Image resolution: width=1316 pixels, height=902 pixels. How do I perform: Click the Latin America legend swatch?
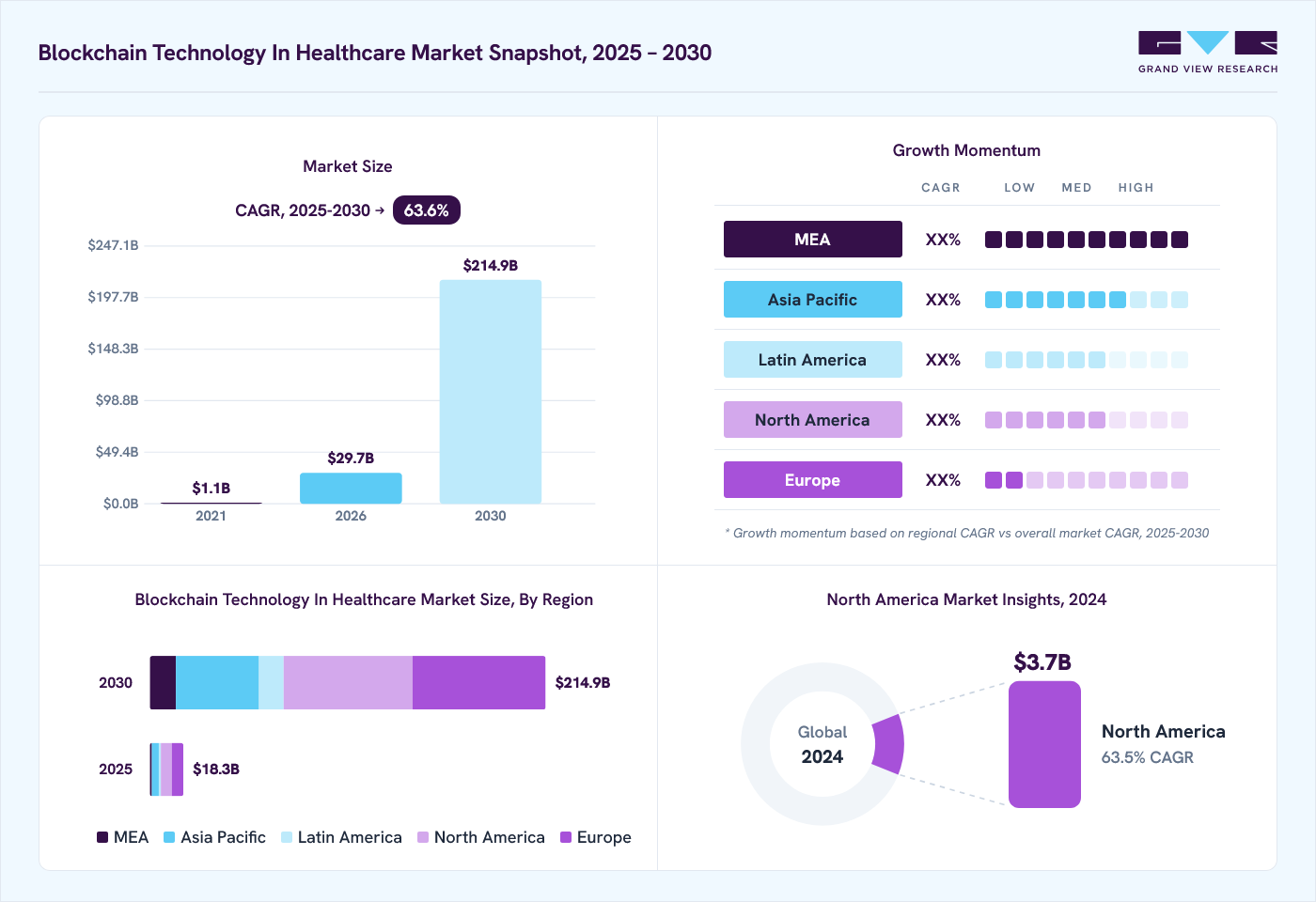click(287, 837)
